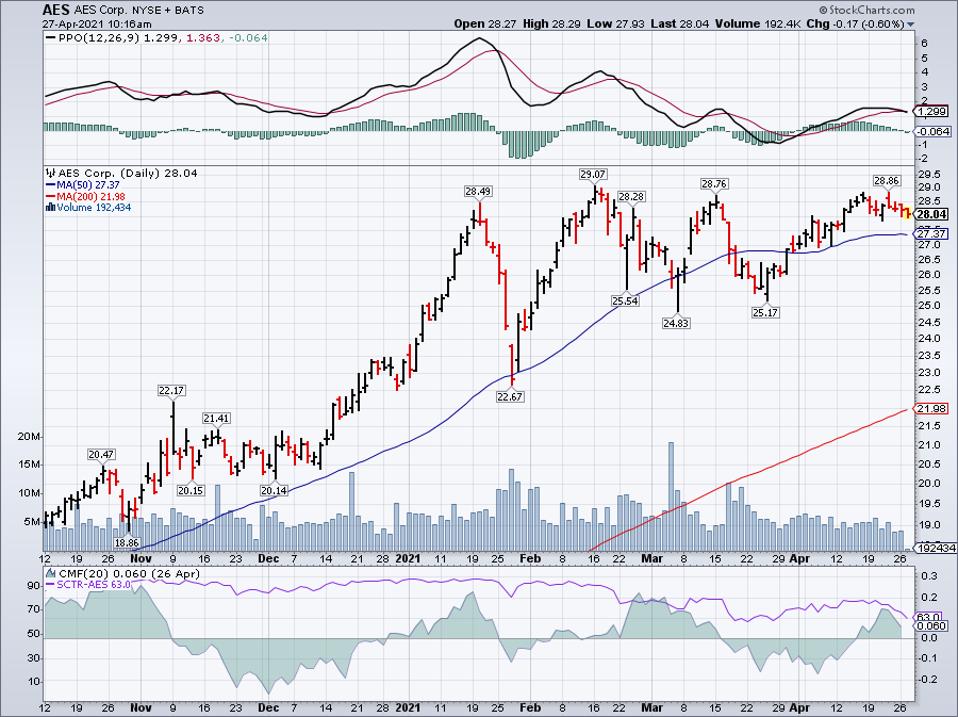Click the 24.83 March low label
Image resolution: width=958 pixels, height=717 pixels.
coord(676,323)
